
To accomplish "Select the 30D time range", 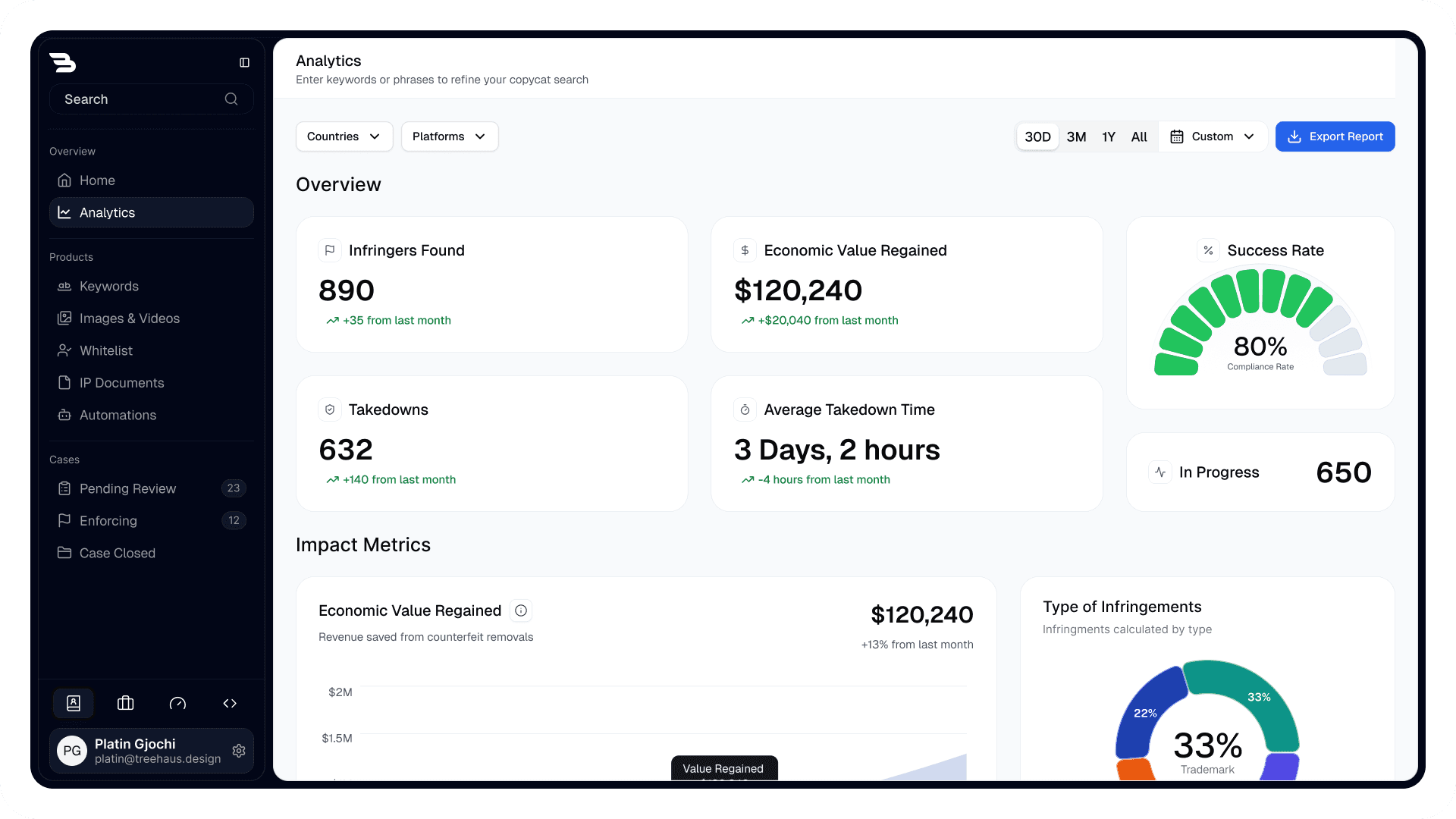I will (x=1037, y=137).
